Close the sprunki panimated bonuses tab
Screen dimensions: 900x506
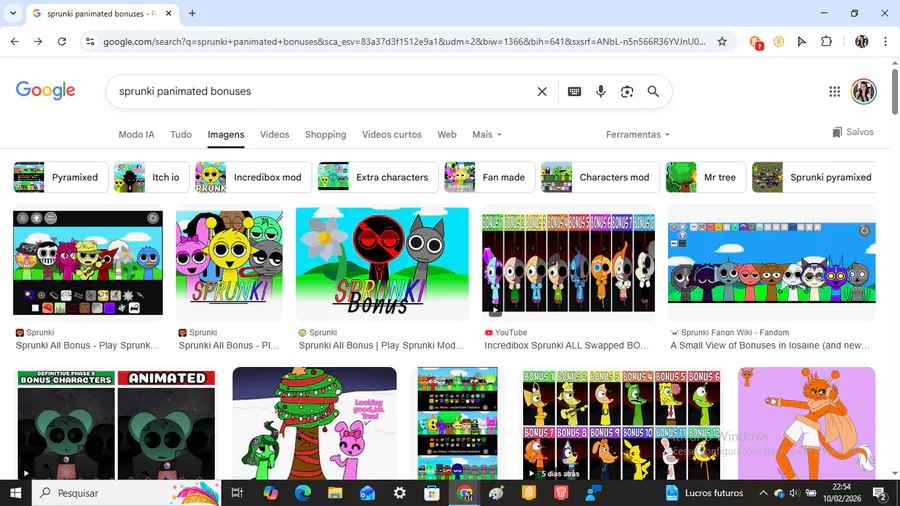pyautogui.click(x=168, y=13)
